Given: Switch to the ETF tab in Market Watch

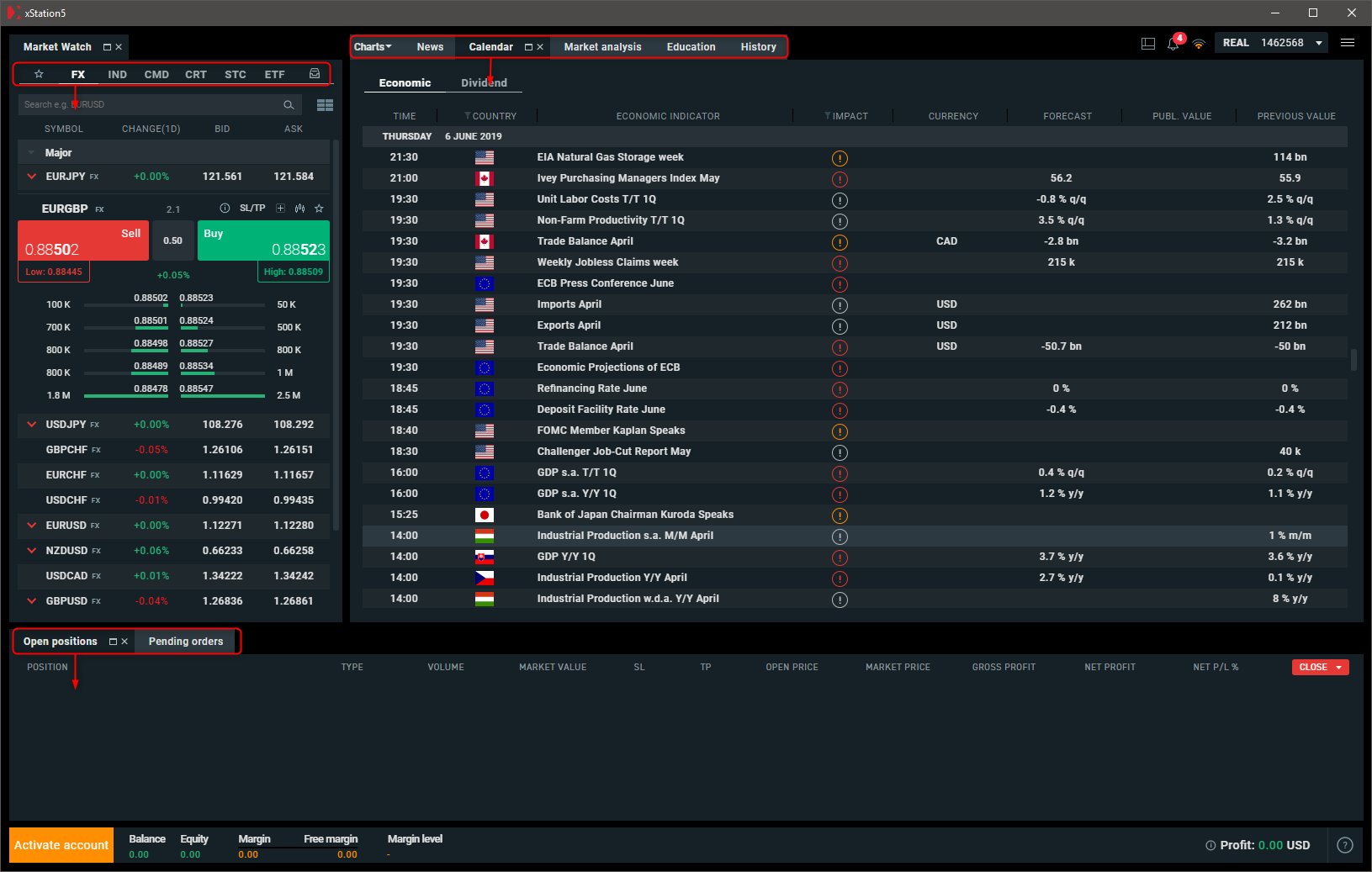Looking at the screenshot, I should tap(274, 74).
